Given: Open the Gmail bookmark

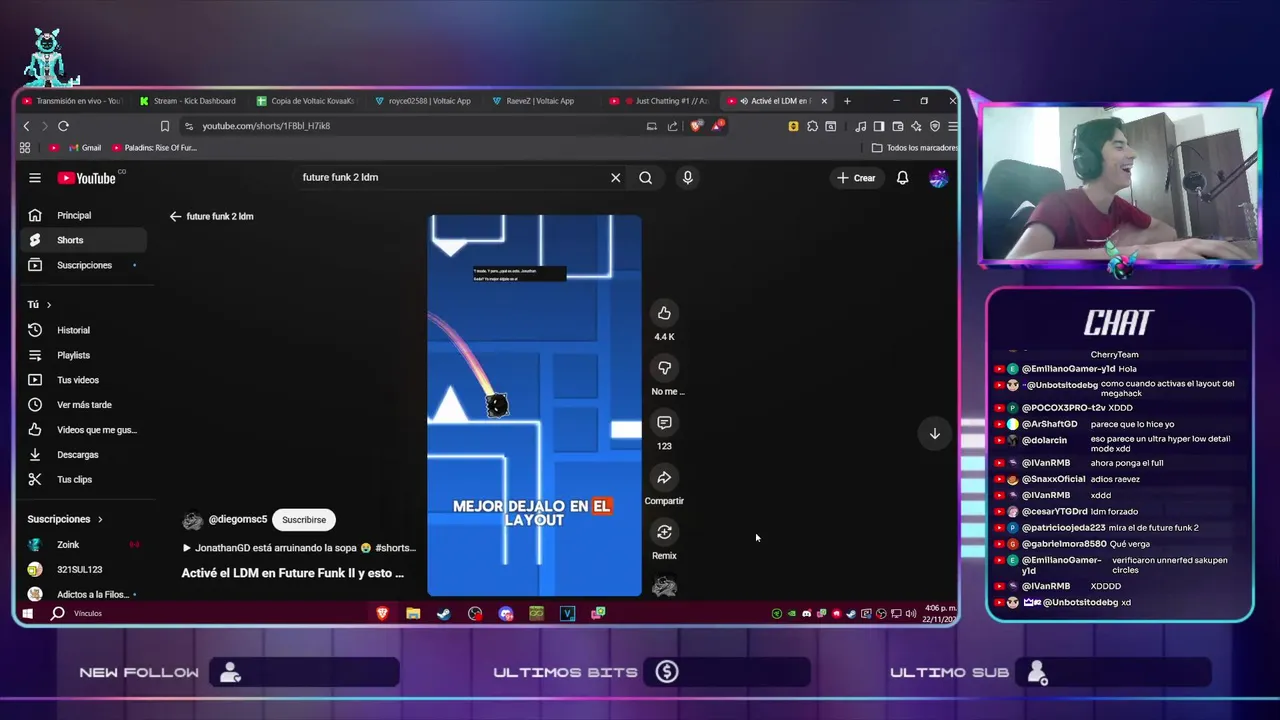Looking at the screenshot, I should (x=84, y=148).
